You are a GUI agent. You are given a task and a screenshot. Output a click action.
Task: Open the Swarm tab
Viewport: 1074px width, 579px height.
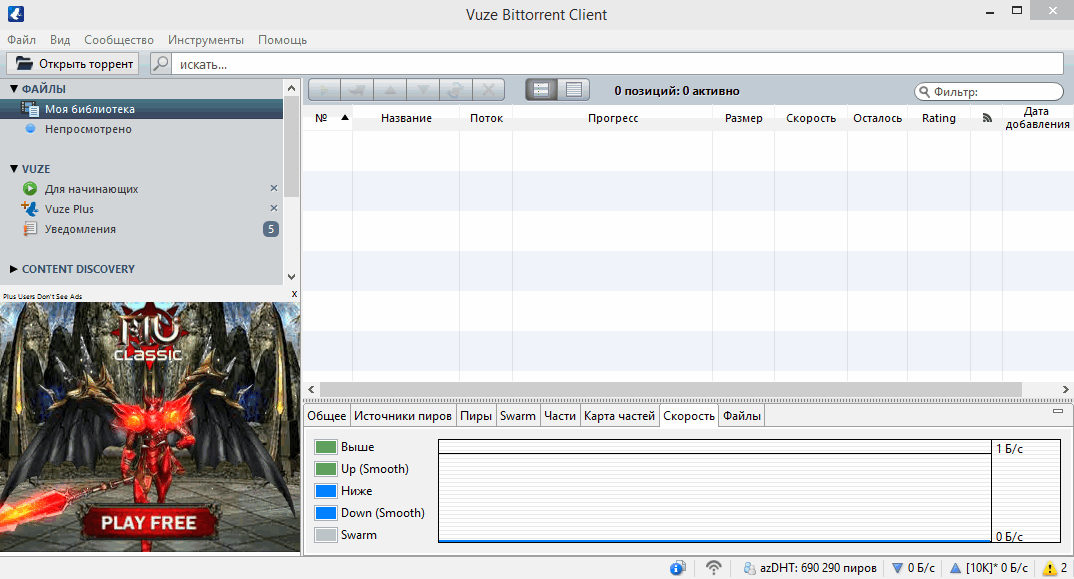click(518, 416)
